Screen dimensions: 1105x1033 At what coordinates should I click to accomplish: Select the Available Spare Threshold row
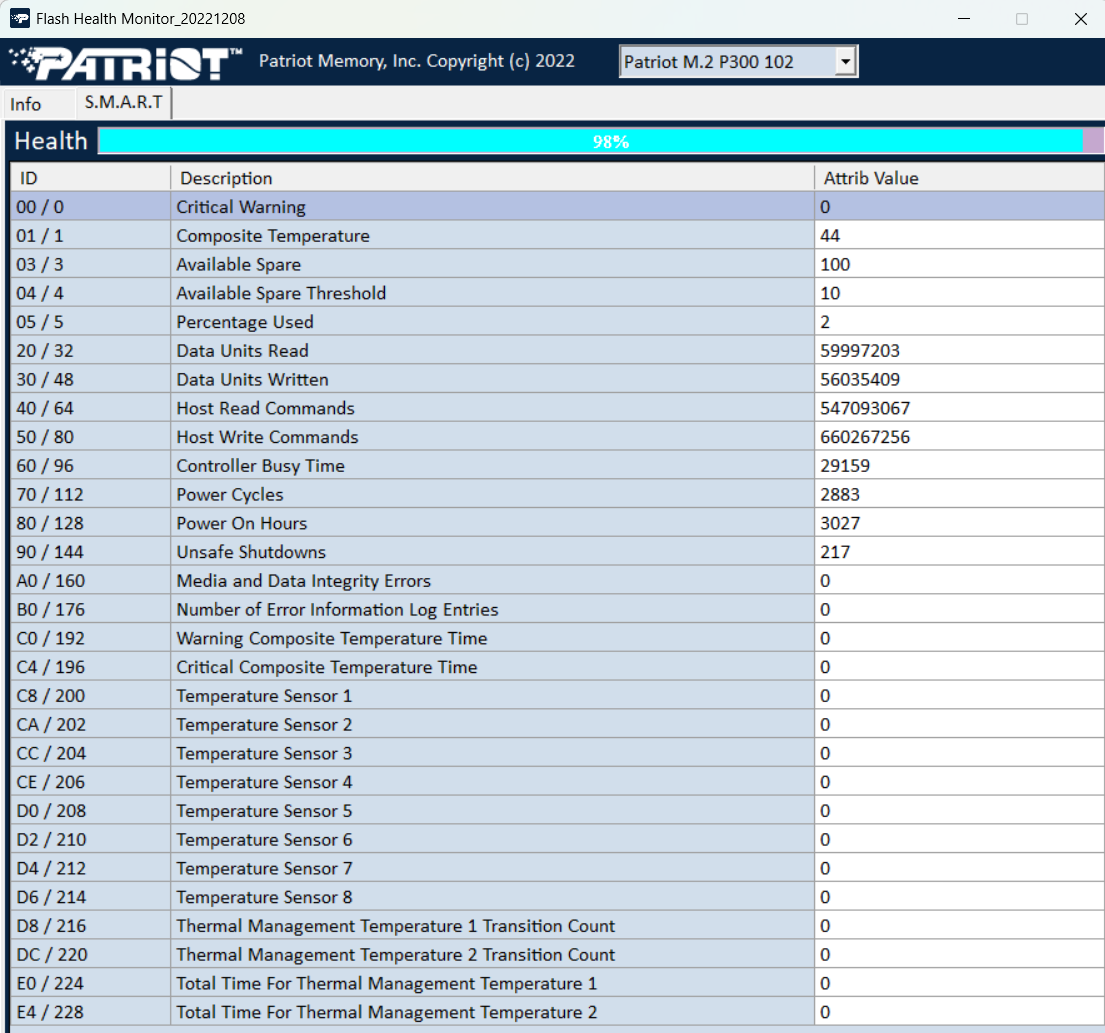pyautogui.click(x=557, y=293)
